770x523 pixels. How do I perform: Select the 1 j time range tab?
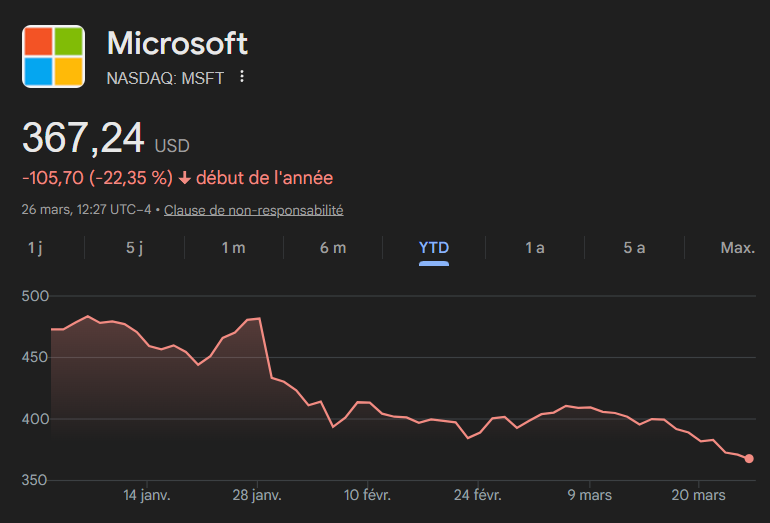click(x=35, y=248)
